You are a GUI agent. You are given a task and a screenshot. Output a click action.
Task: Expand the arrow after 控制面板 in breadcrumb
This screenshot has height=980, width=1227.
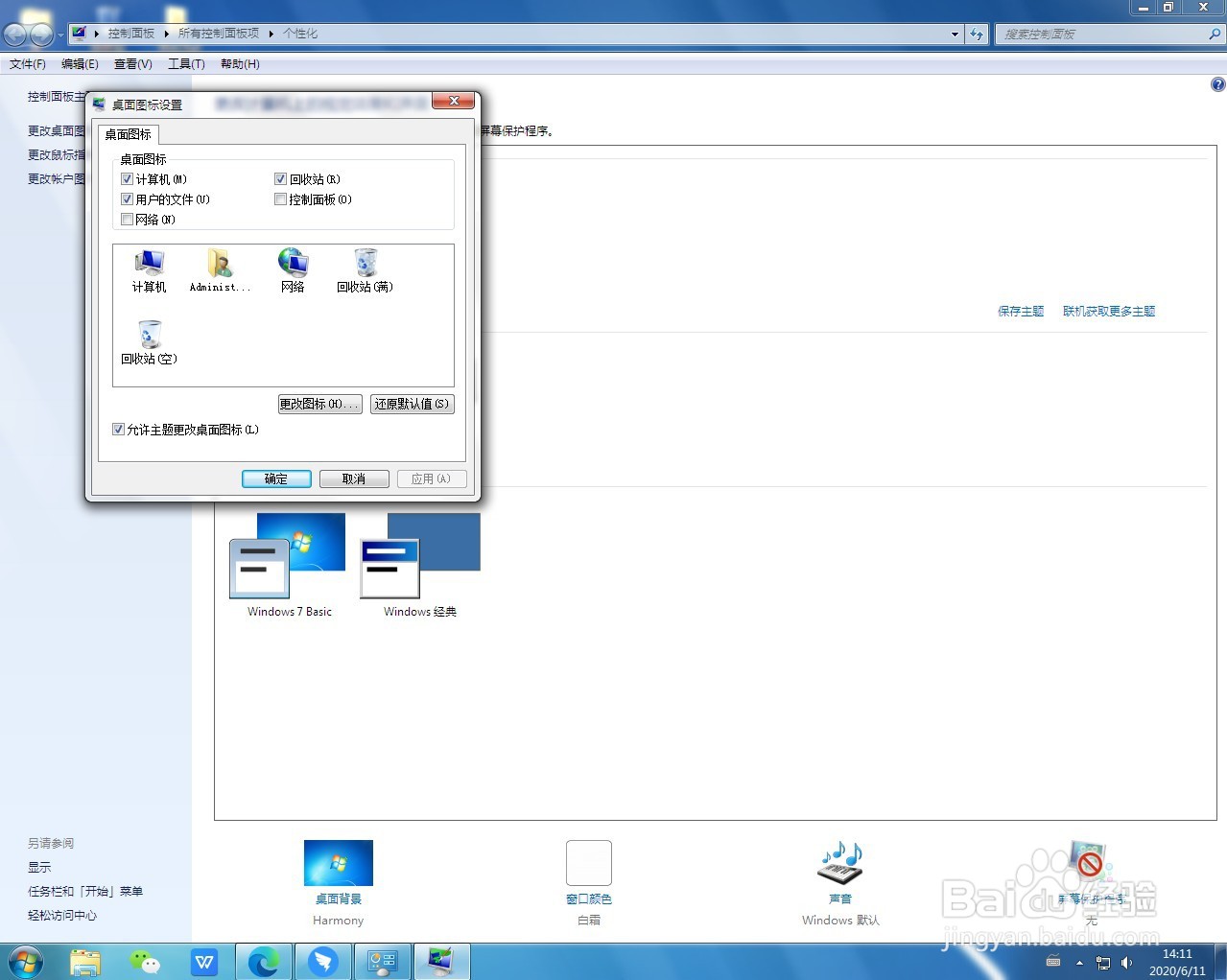pyautogui.click(x=166, y=34)
